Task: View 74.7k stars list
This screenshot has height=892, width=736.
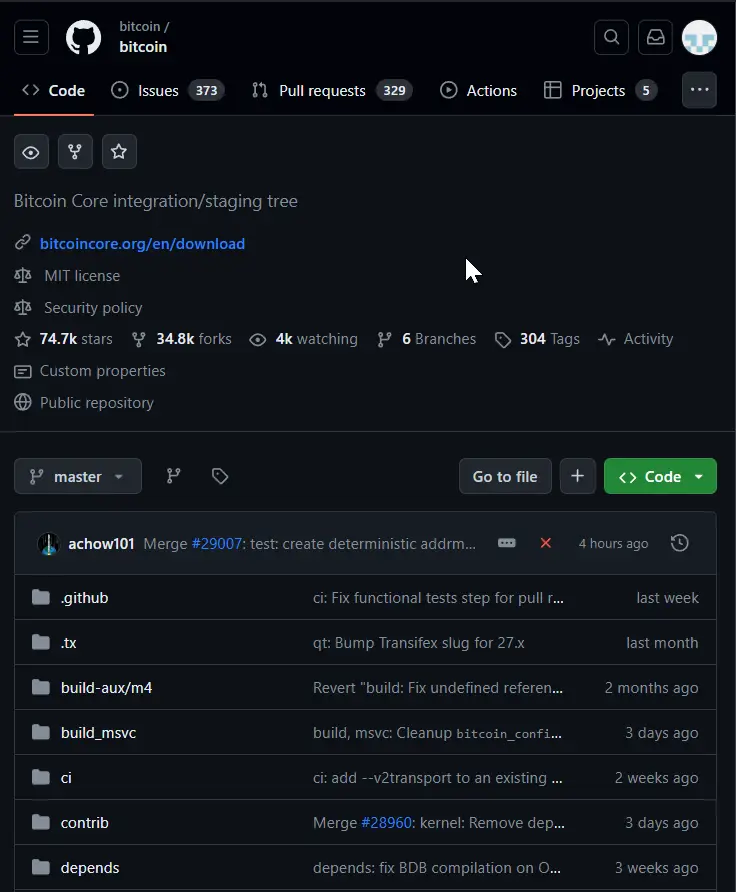Action: 64,339
